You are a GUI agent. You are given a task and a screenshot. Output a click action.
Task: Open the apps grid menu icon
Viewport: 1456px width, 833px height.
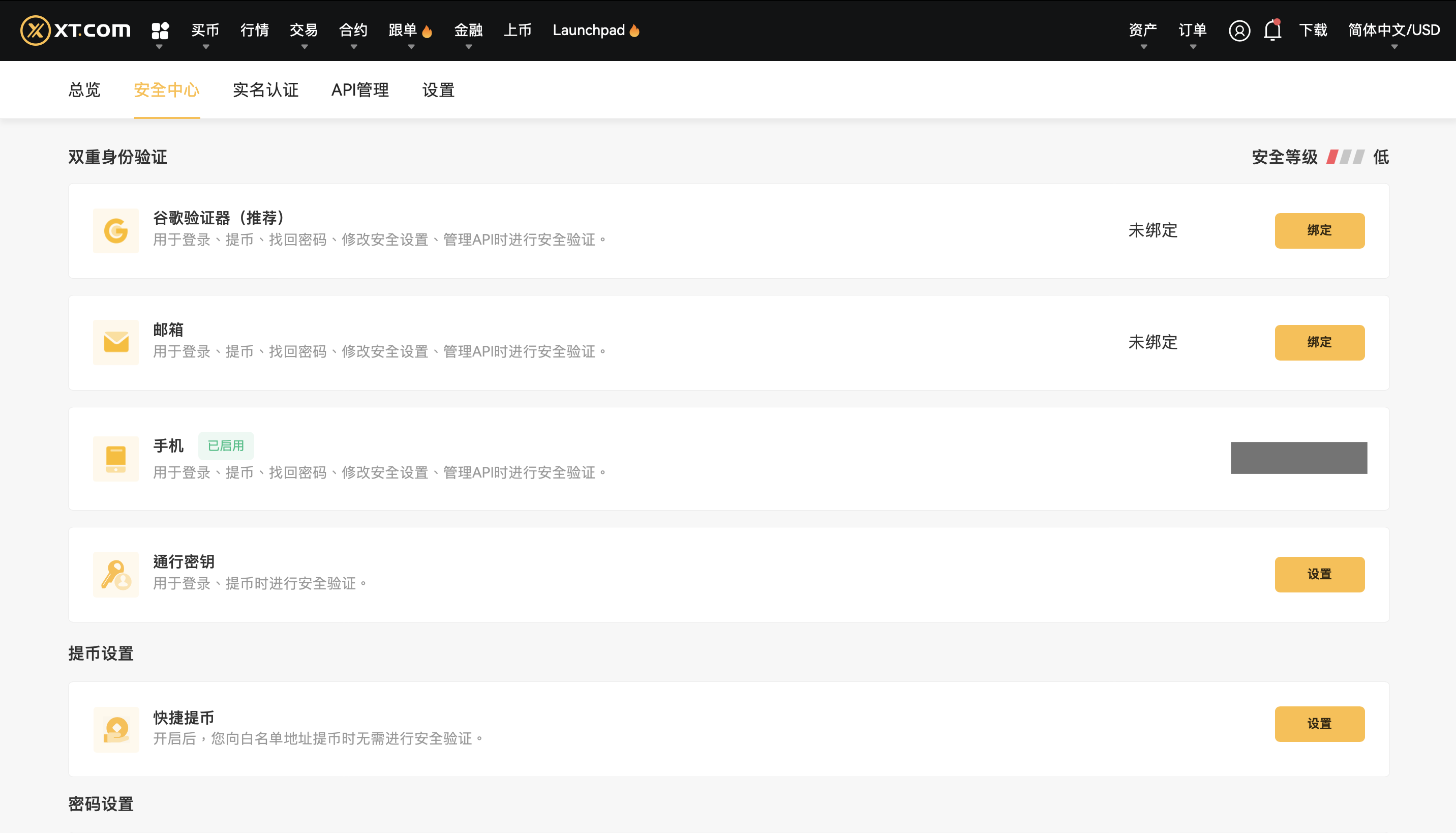click(x=160, y=31)
